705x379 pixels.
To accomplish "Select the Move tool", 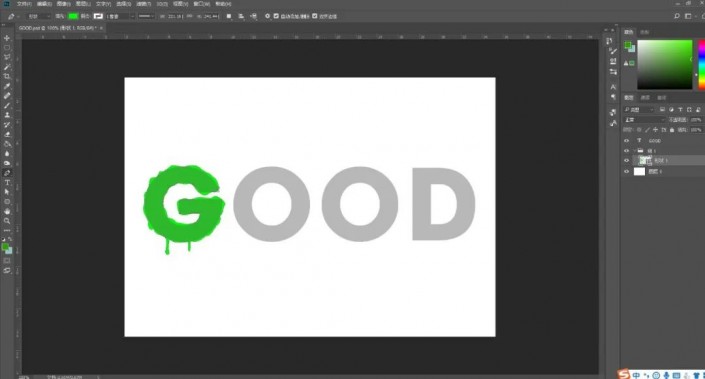I will click(x=7, y=38).
